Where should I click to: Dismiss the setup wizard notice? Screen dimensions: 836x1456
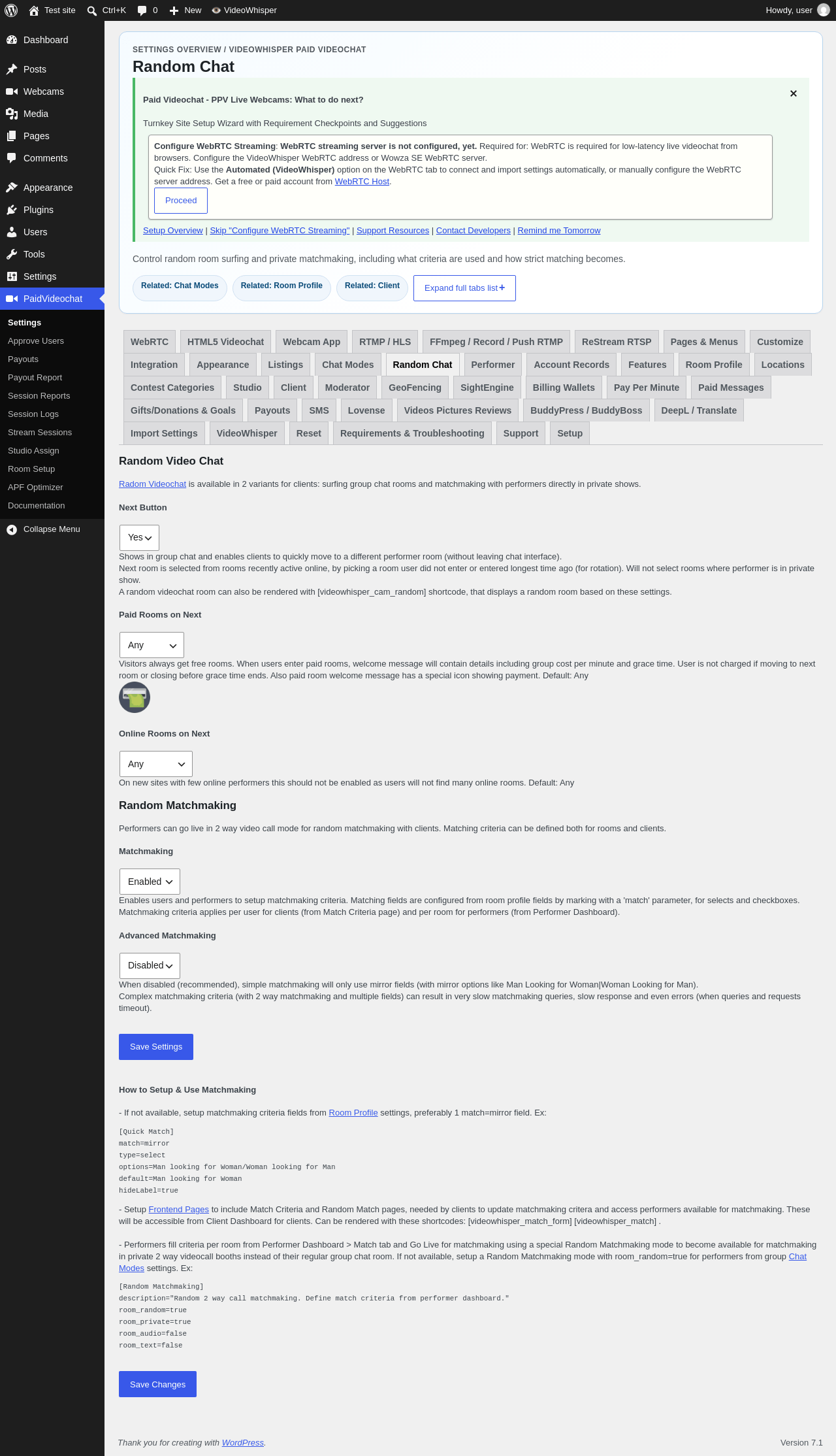(794, 93)
